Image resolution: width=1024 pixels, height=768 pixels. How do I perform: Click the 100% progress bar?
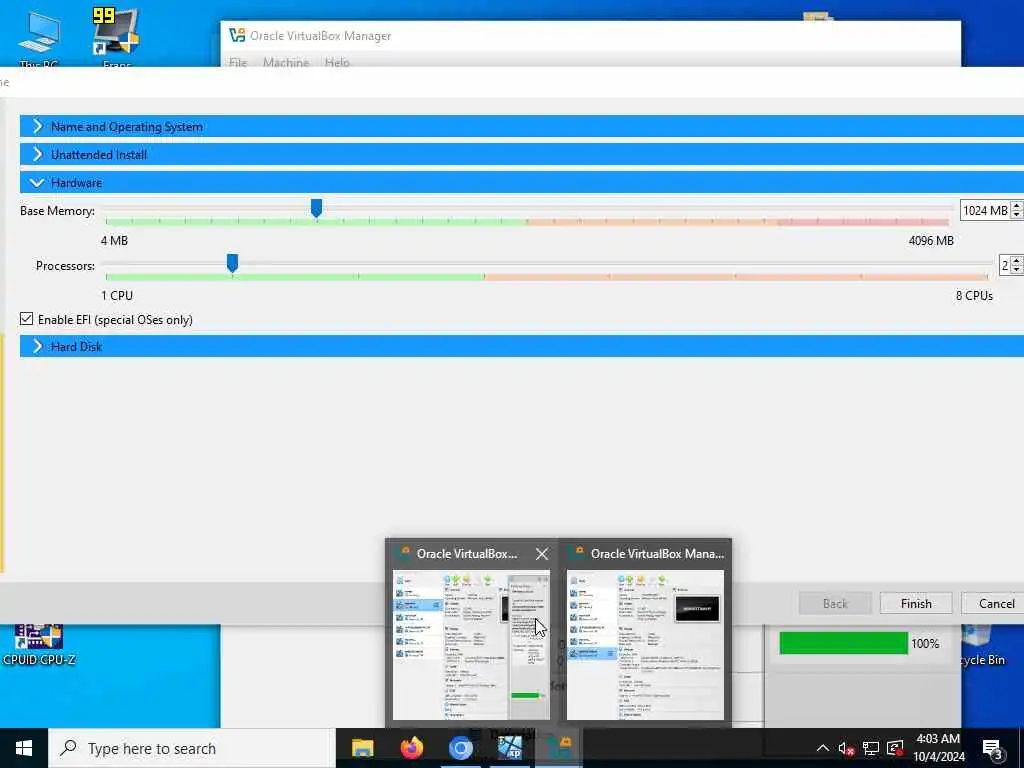point(843,643)
